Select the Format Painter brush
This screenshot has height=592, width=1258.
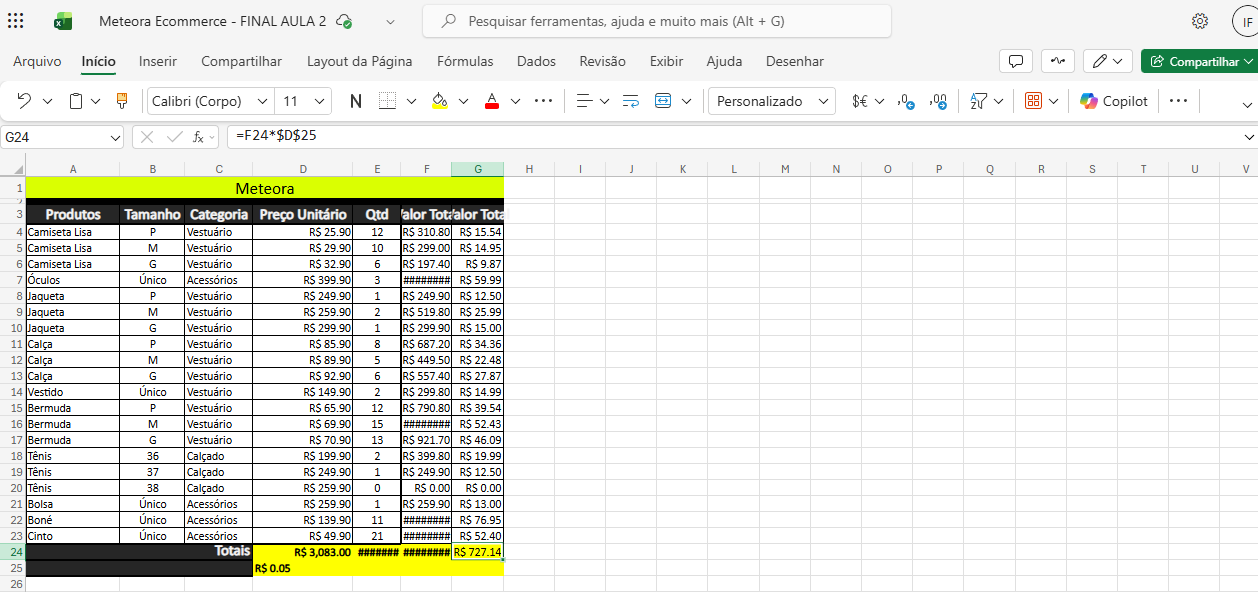pyautogui.click(x=123, y=101)
